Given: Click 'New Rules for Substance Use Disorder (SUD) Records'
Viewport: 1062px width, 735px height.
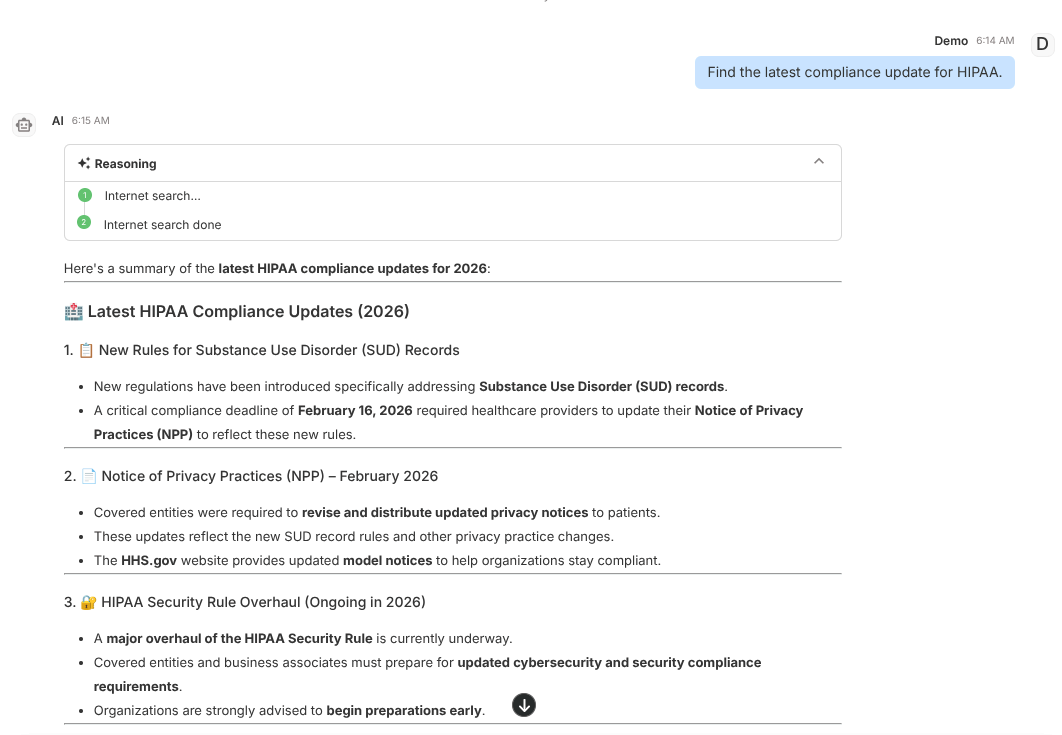Looking at the screenshot, I should (x=279, y=350).
